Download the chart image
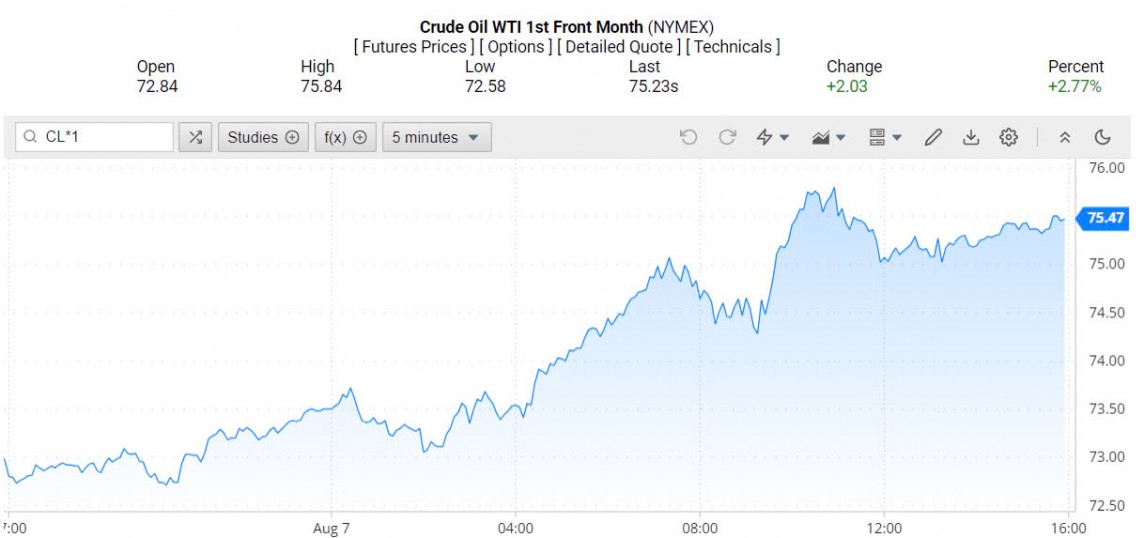1144x538 pixels. coord(970,137)
